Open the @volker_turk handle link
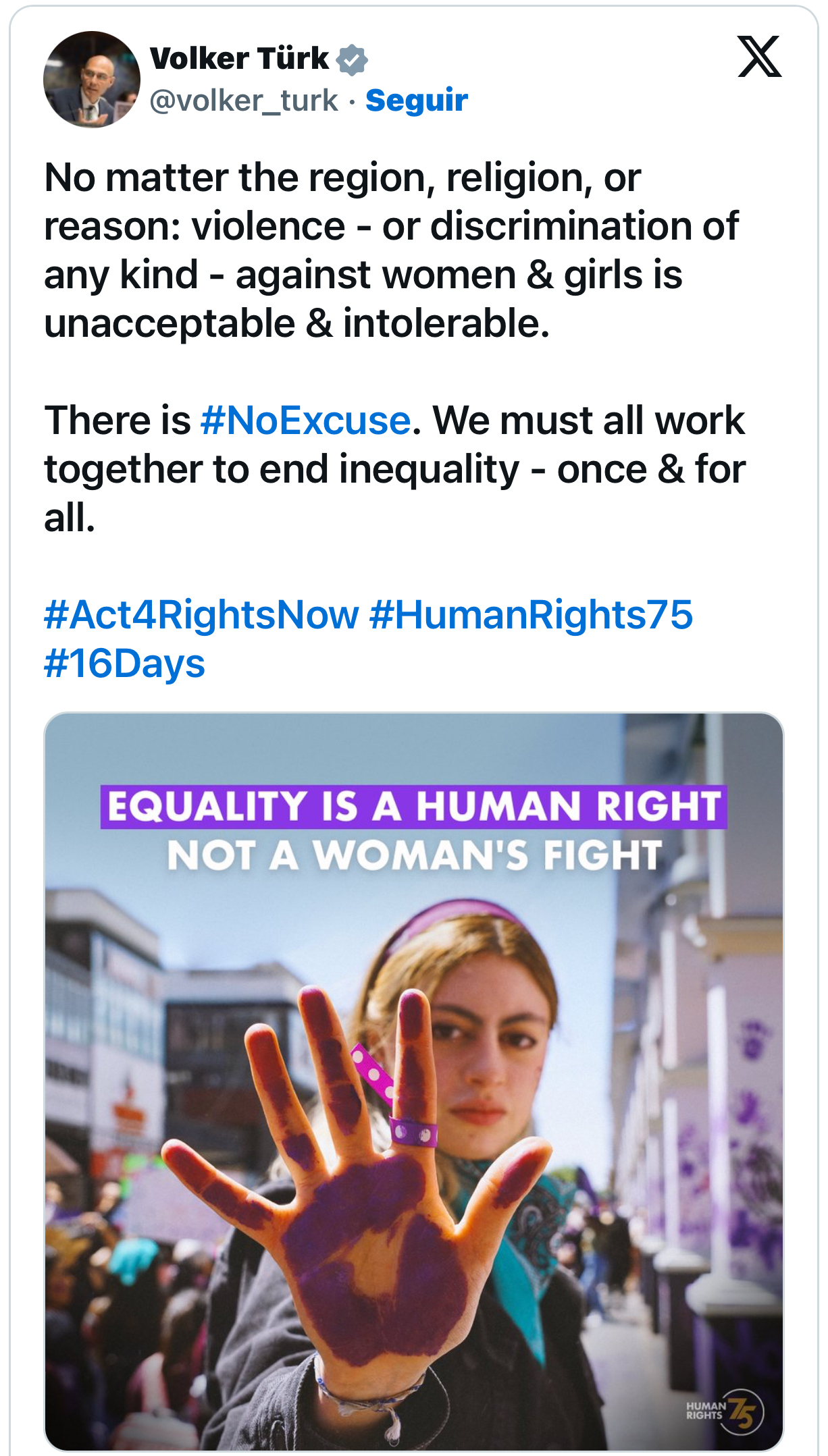Screen dimensions: 828x1456 (243, 101)
